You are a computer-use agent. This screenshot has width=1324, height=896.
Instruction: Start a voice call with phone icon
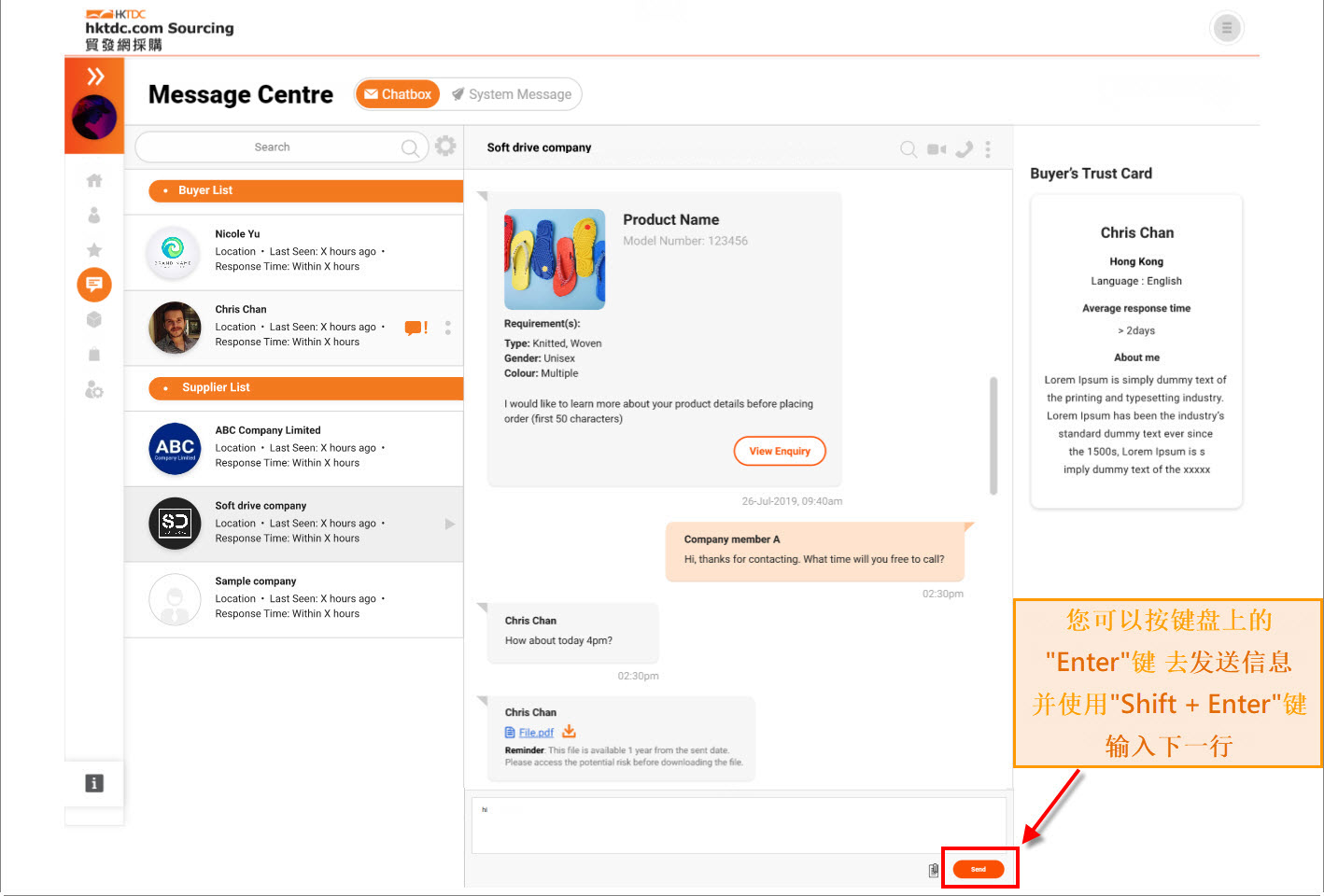[x=965, y=149]
